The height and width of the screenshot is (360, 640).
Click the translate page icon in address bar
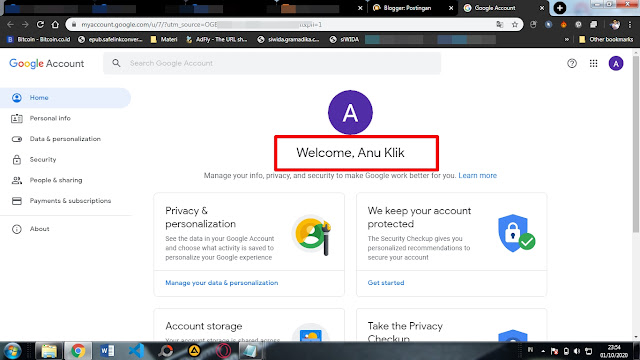500,24
